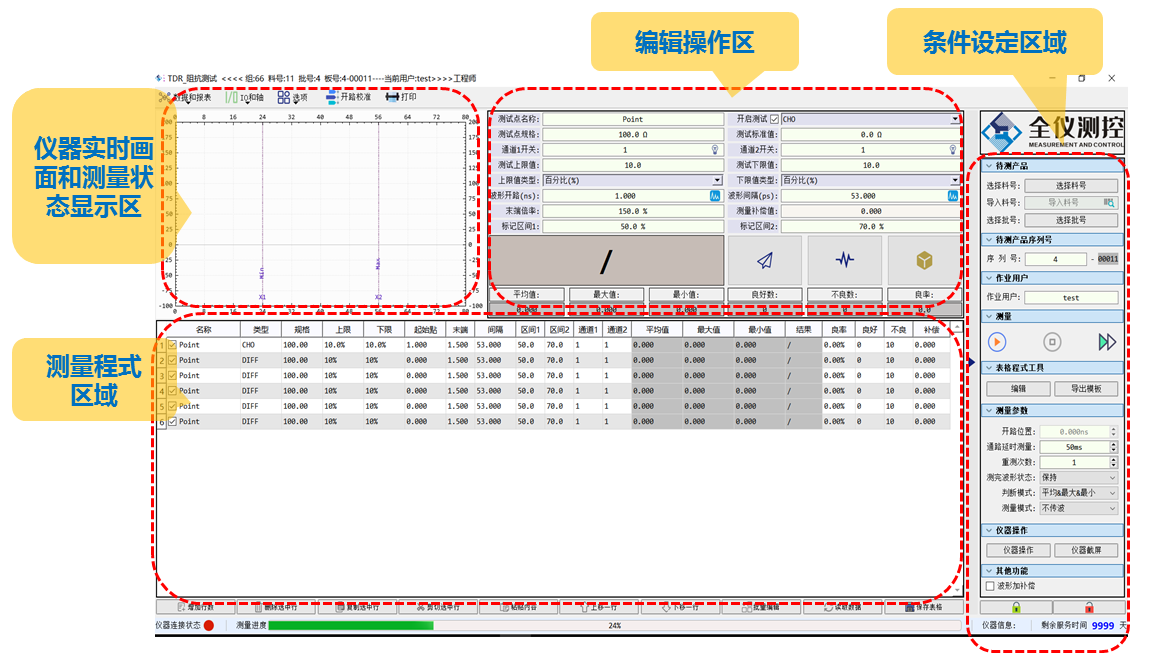Click the gold cube icon button
Viewport: 1155px width, 656px height.
[x=924, y=260]
